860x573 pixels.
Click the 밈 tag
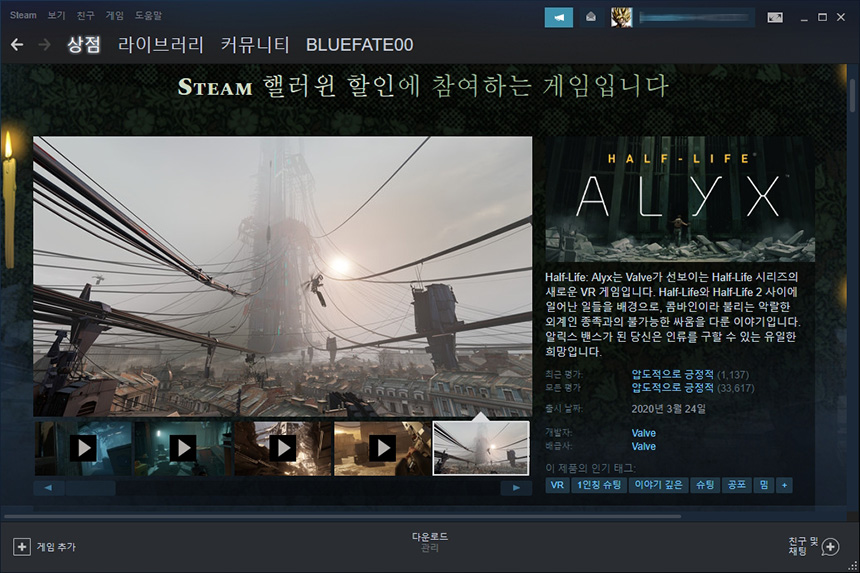tap(764, 485)
